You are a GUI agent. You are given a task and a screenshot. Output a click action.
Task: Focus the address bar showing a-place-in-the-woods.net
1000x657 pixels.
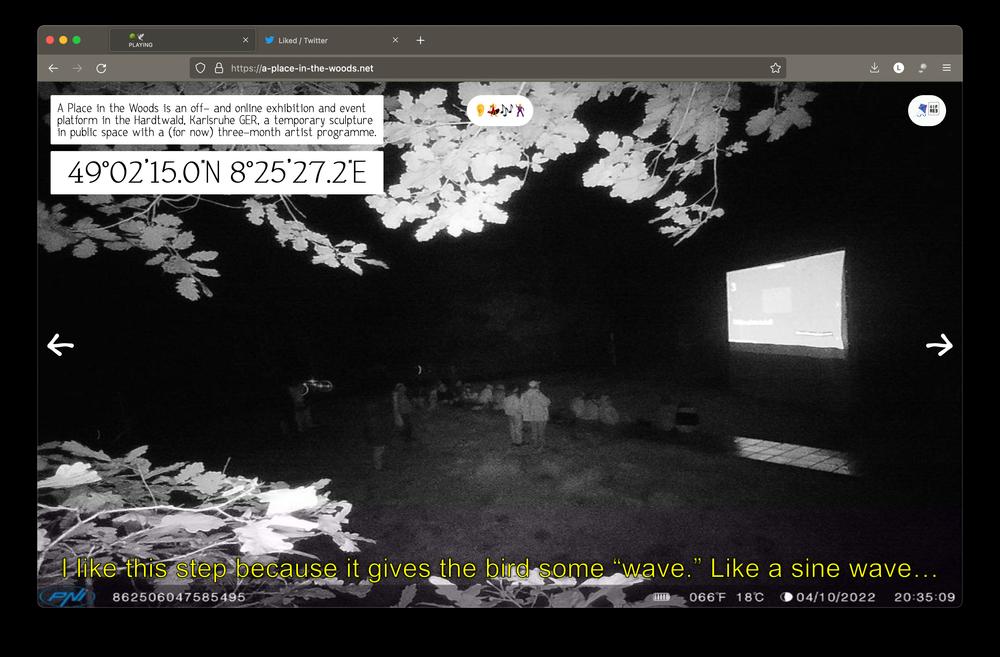tap(488, 68)
